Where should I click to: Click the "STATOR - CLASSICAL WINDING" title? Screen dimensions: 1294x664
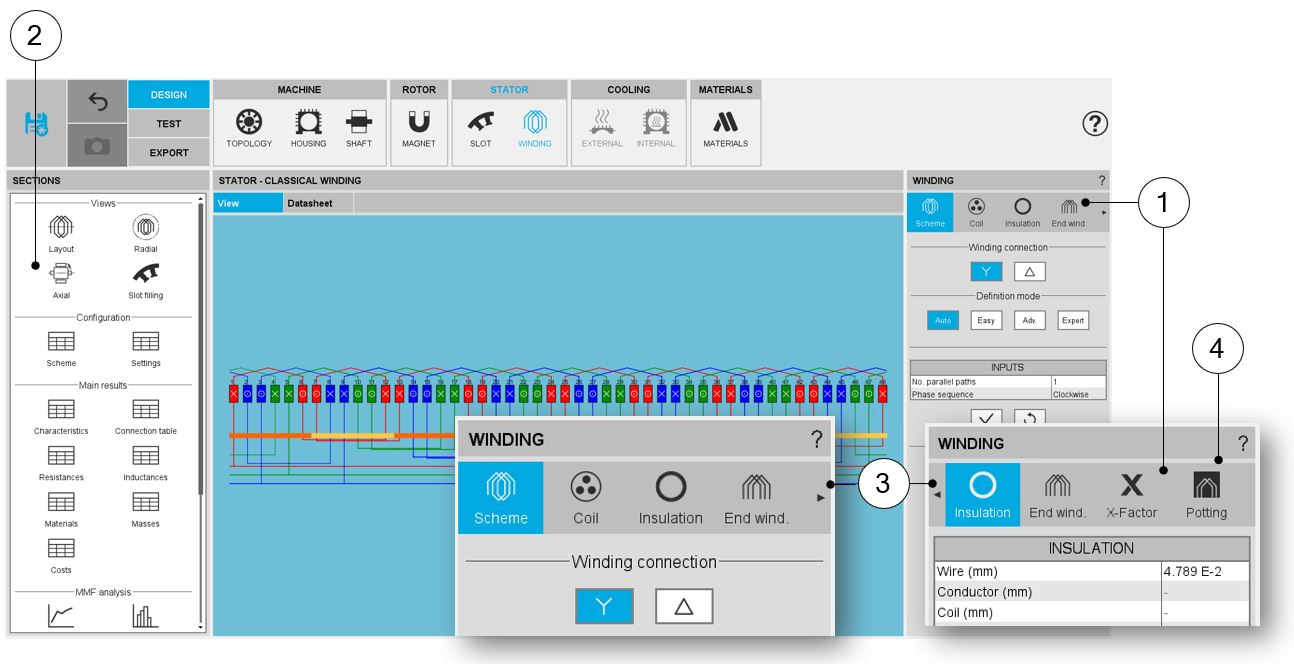(x=290, y=181)
